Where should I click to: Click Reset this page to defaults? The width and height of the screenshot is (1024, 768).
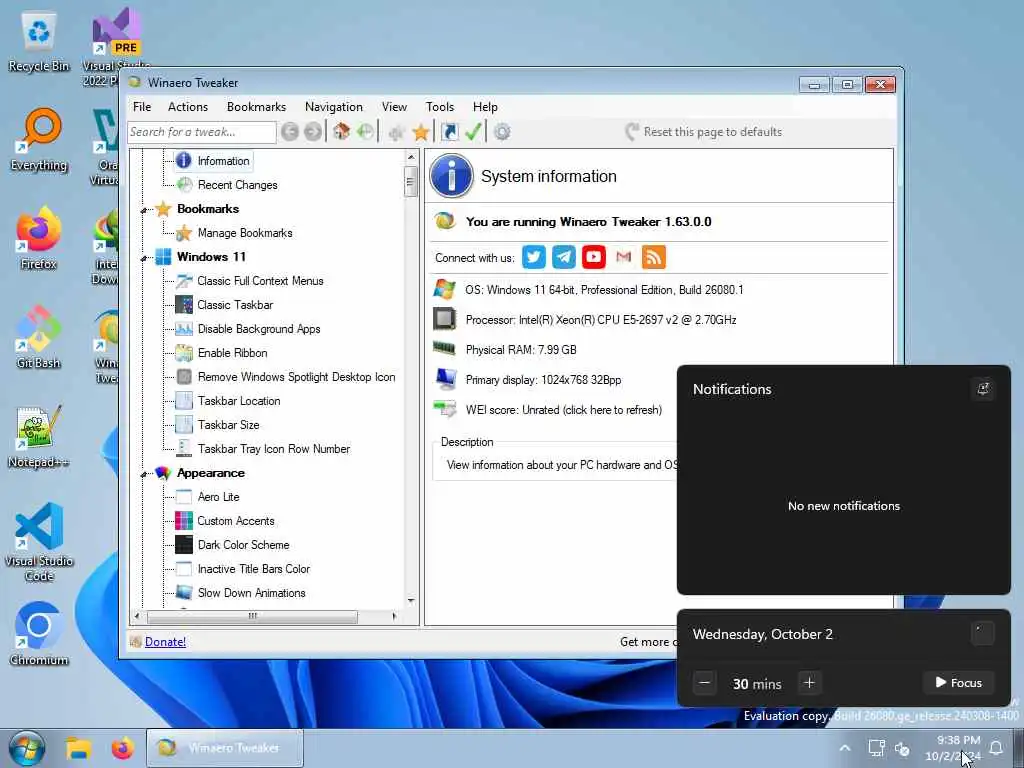pyautogui.click(x=703, y=132)
